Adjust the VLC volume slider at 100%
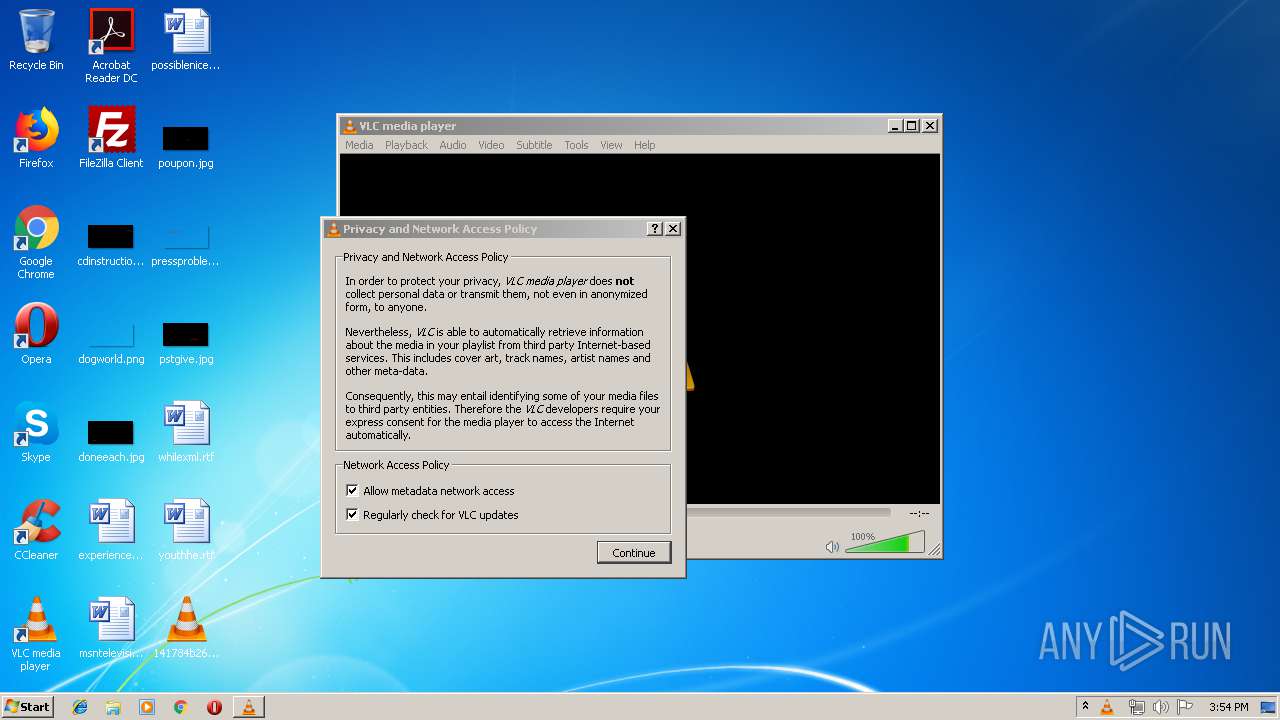Screen dimensions: 1280x720 885,543
